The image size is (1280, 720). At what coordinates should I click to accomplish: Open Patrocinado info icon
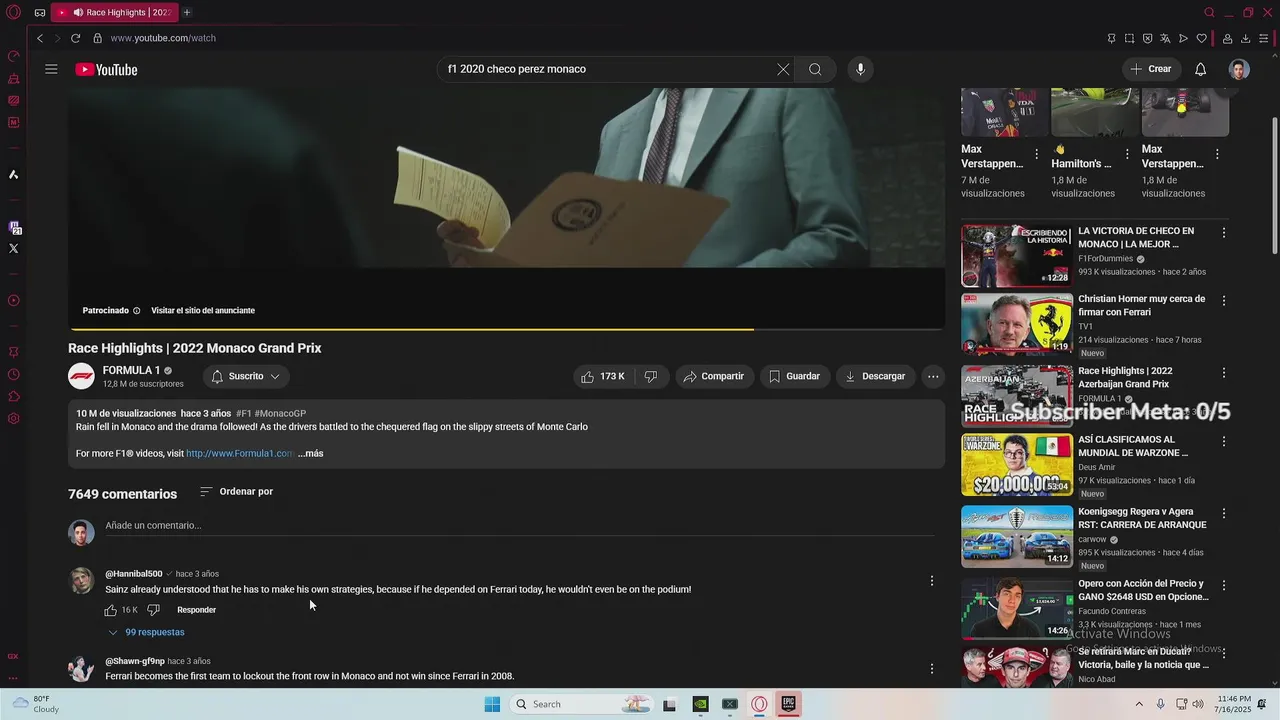pyautogui.click(x=137, y=311)
